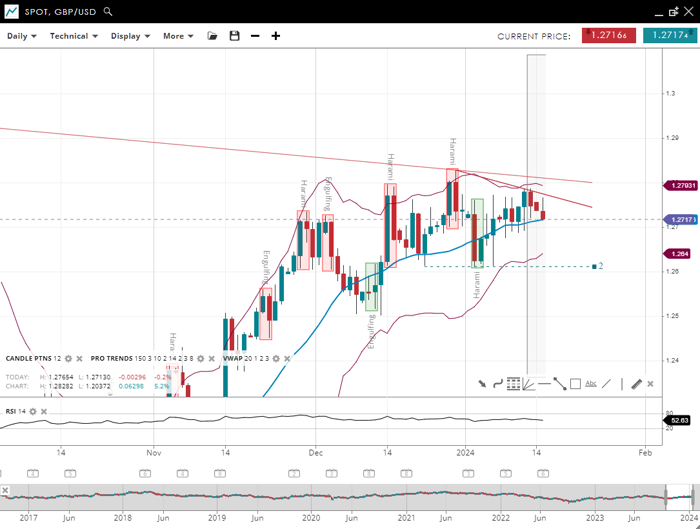Open Candle Ptns indicator settings gear
The height and width of the screenshot is (529, 700).
(x=69, y=358)
